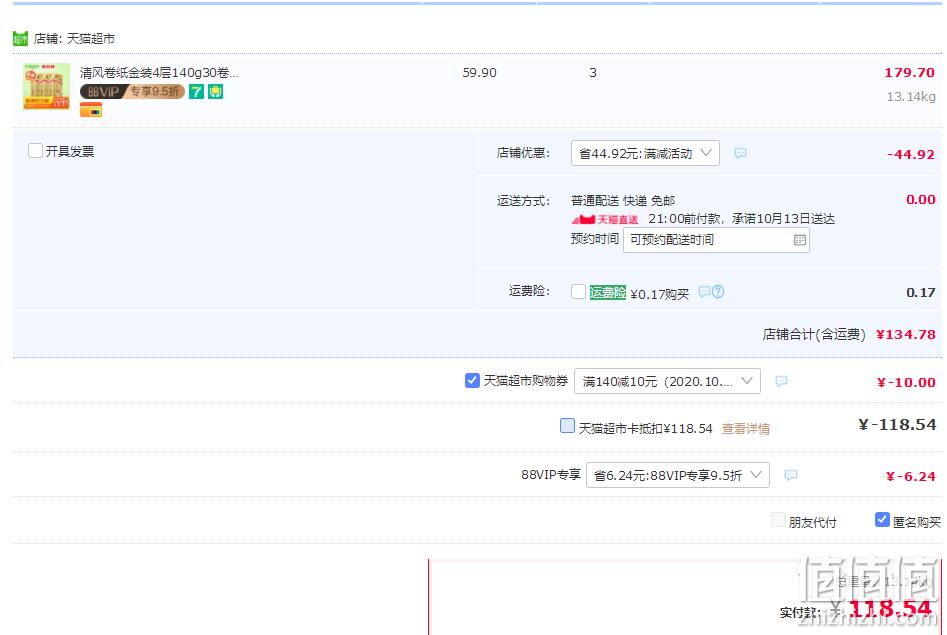This screenshot has height=635, width=947.
Task: Click the card deduction amount ¥-118.54
Action: pyautogui.click(x=897, y=425)
